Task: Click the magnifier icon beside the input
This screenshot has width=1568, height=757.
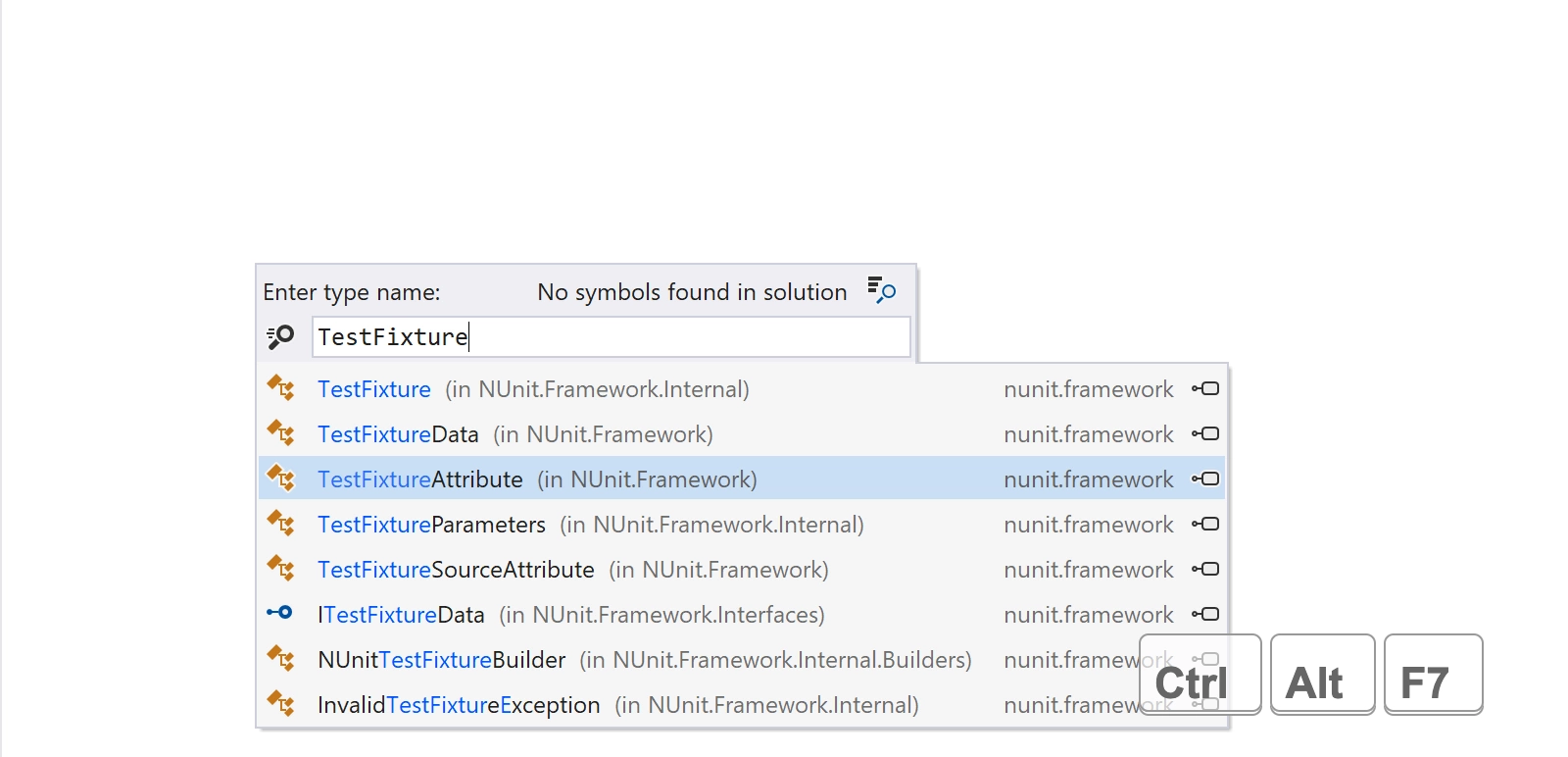Action: click(x=280, y=337)
